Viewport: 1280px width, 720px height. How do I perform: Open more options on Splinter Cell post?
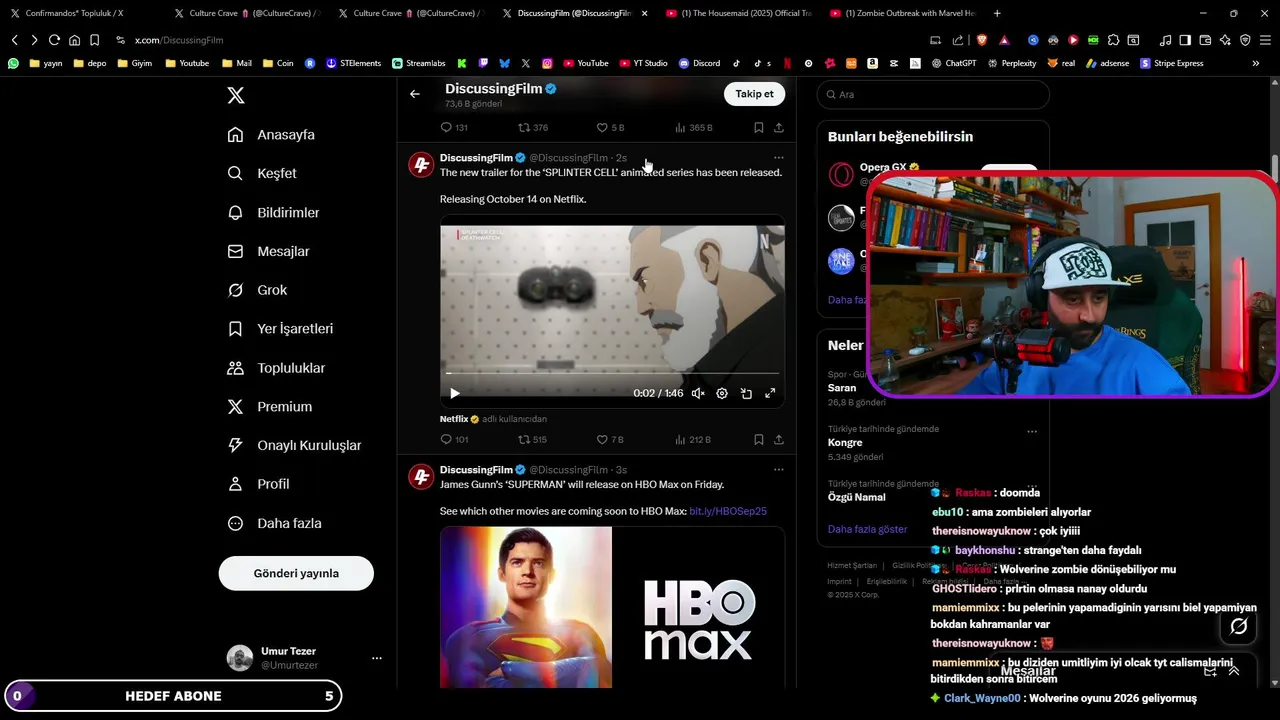point(778,158)
